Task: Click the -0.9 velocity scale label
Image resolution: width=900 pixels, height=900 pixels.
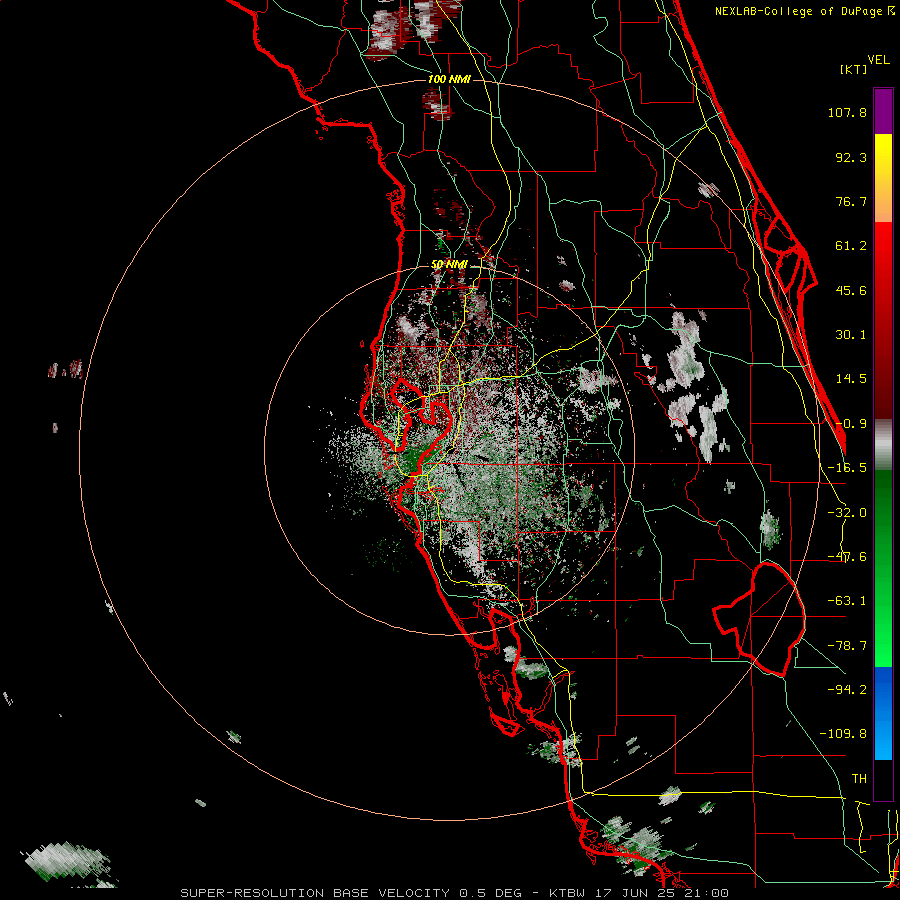Action: point(851,424)
